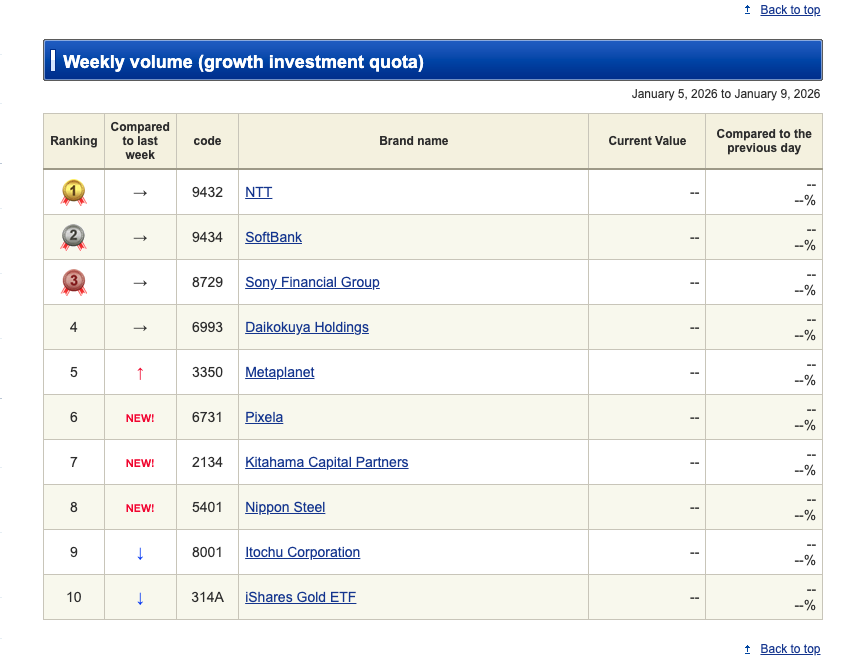Viewport: 858px width, 669px height.
Task: Click the silver second-place medal icon
Action: [x=73, y=237]
